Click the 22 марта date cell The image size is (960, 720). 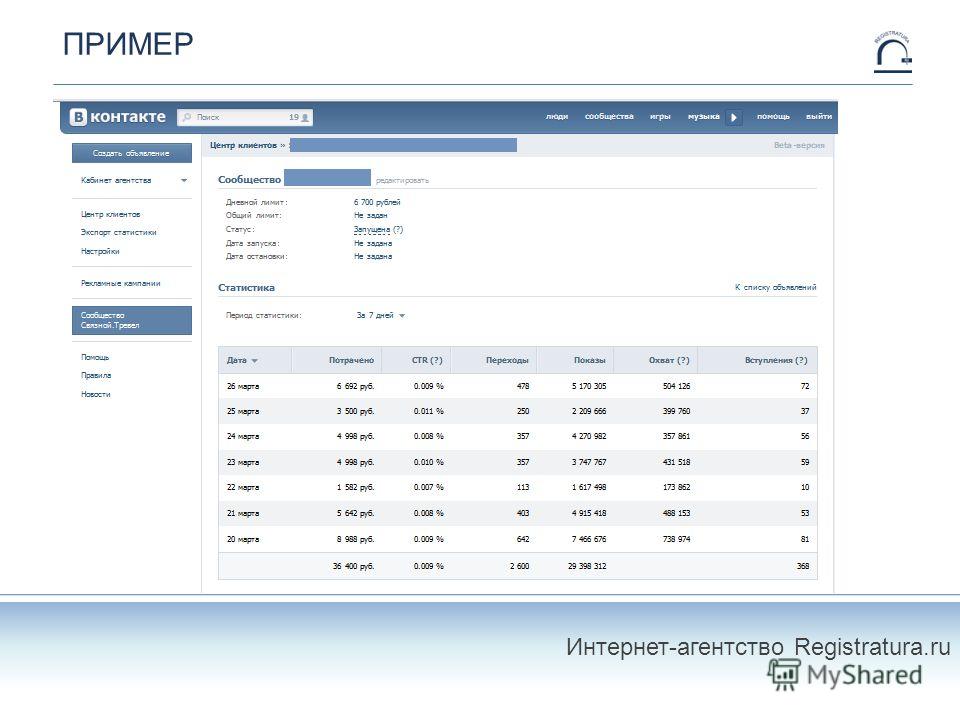(x=243, y=487)
